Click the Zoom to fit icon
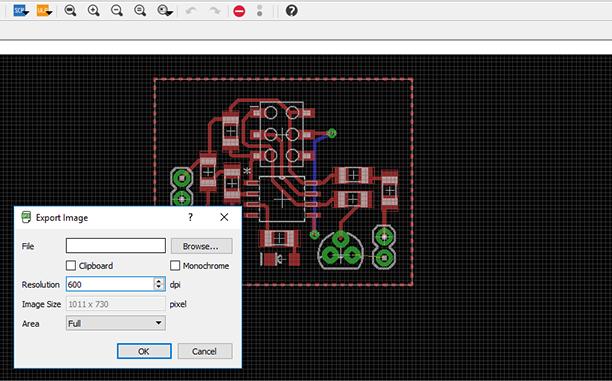The width and height of the screenshot is (612, 381). click(70, 11)
